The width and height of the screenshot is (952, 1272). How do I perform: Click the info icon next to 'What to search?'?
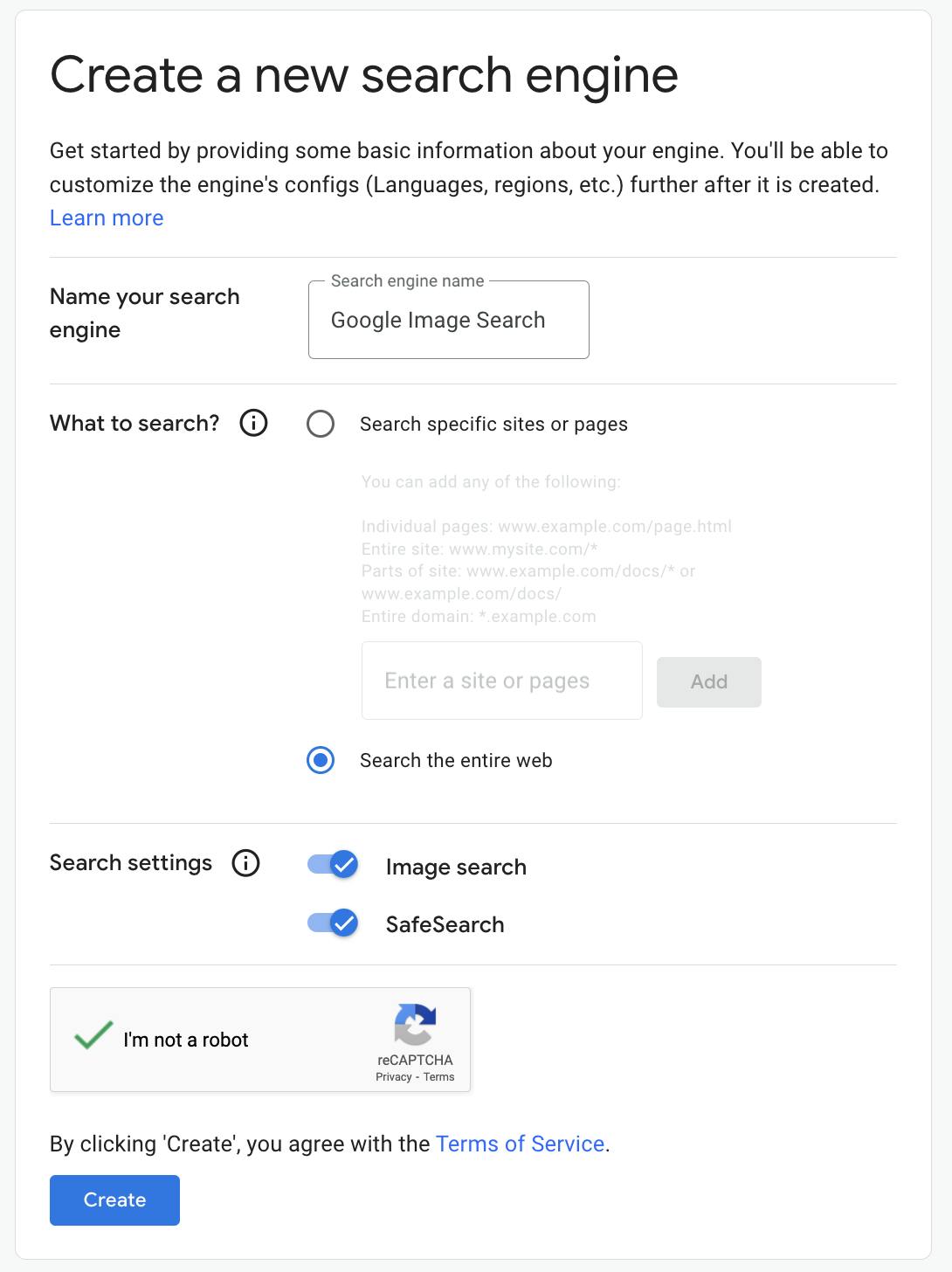[x=252, y=423]
